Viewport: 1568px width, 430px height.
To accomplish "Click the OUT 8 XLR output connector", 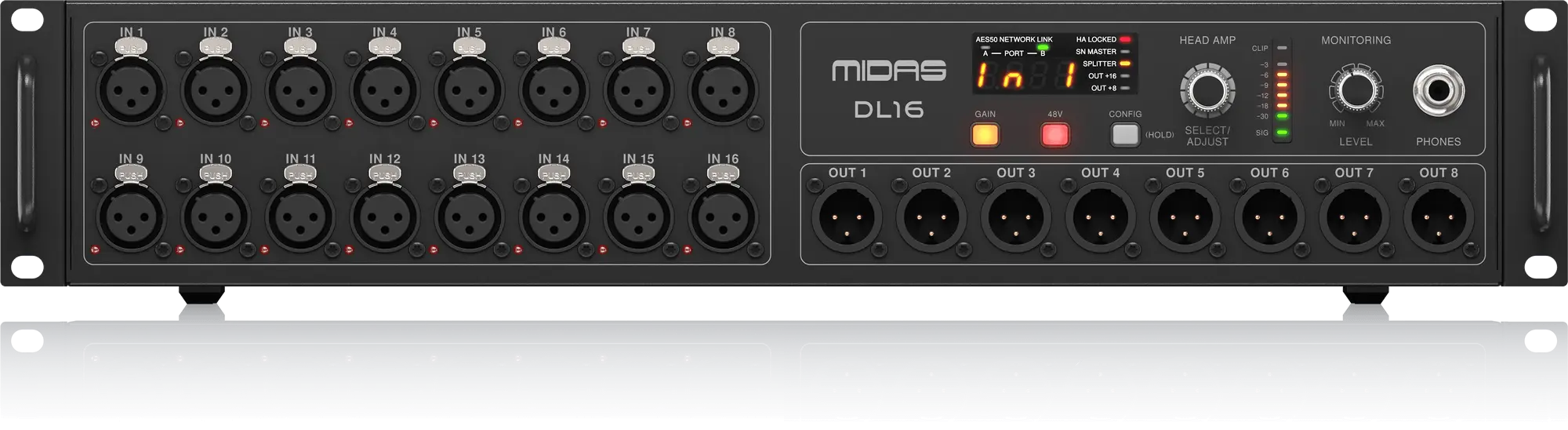I will click(1439, 217).
